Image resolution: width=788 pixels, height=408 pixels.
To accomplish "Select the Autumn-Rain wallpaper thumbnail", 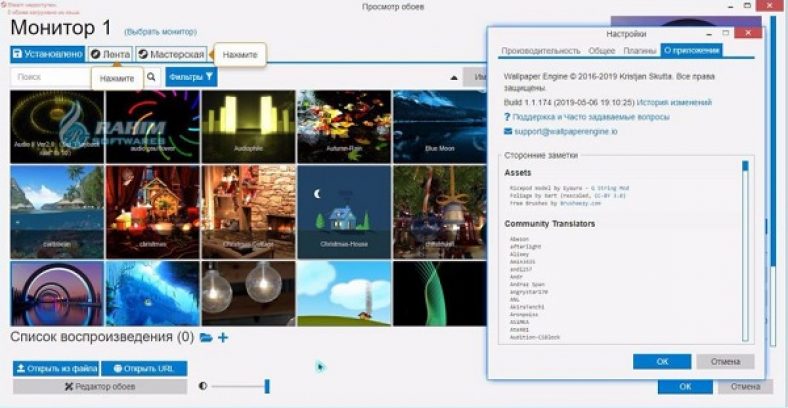I will click(x=344, y=126).
